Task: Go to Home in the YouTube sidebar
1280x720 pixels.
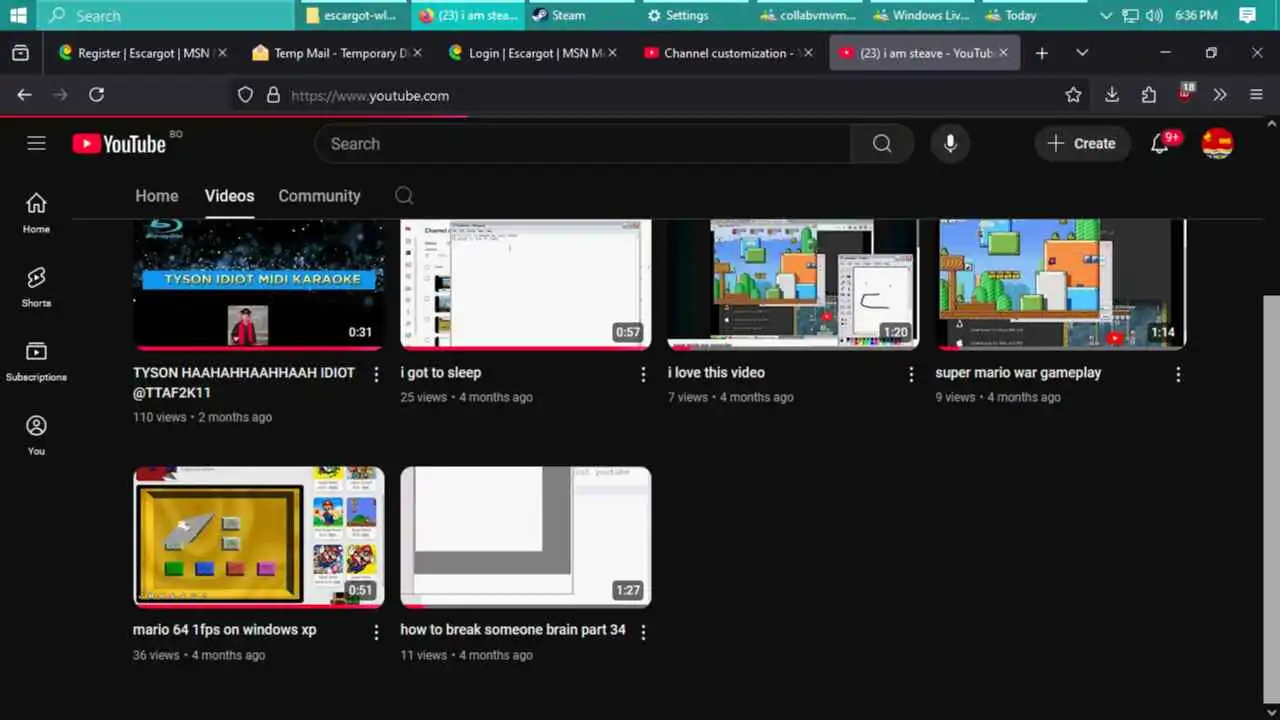Action: click(36, 213)
